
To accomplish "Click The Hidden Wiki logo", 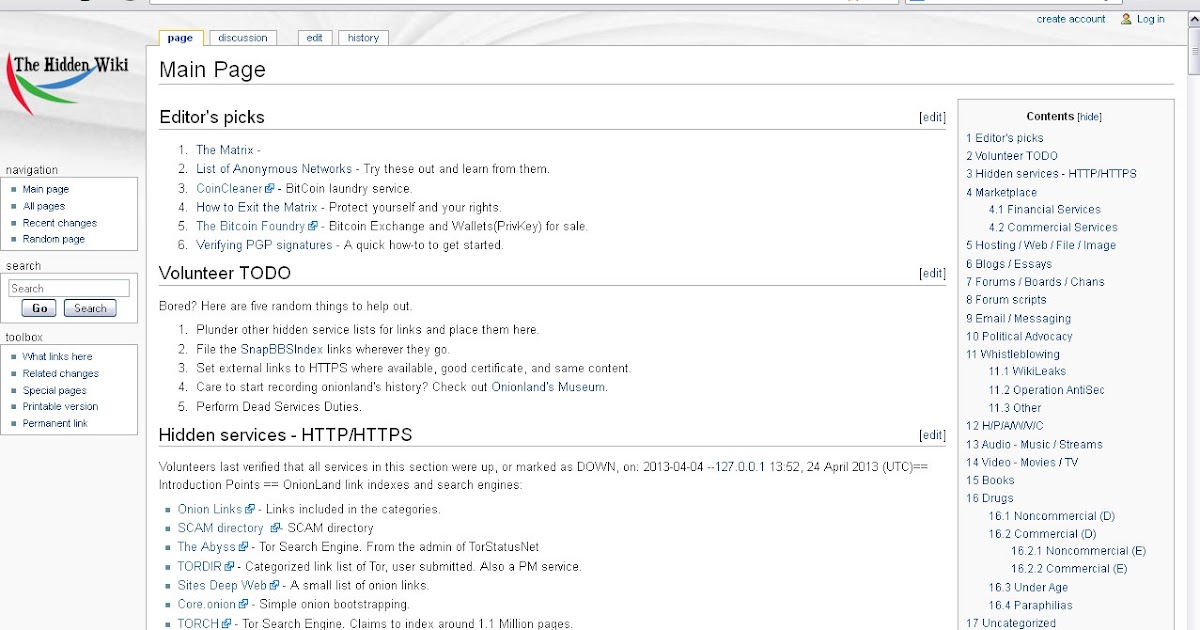I will coord(69,82).
